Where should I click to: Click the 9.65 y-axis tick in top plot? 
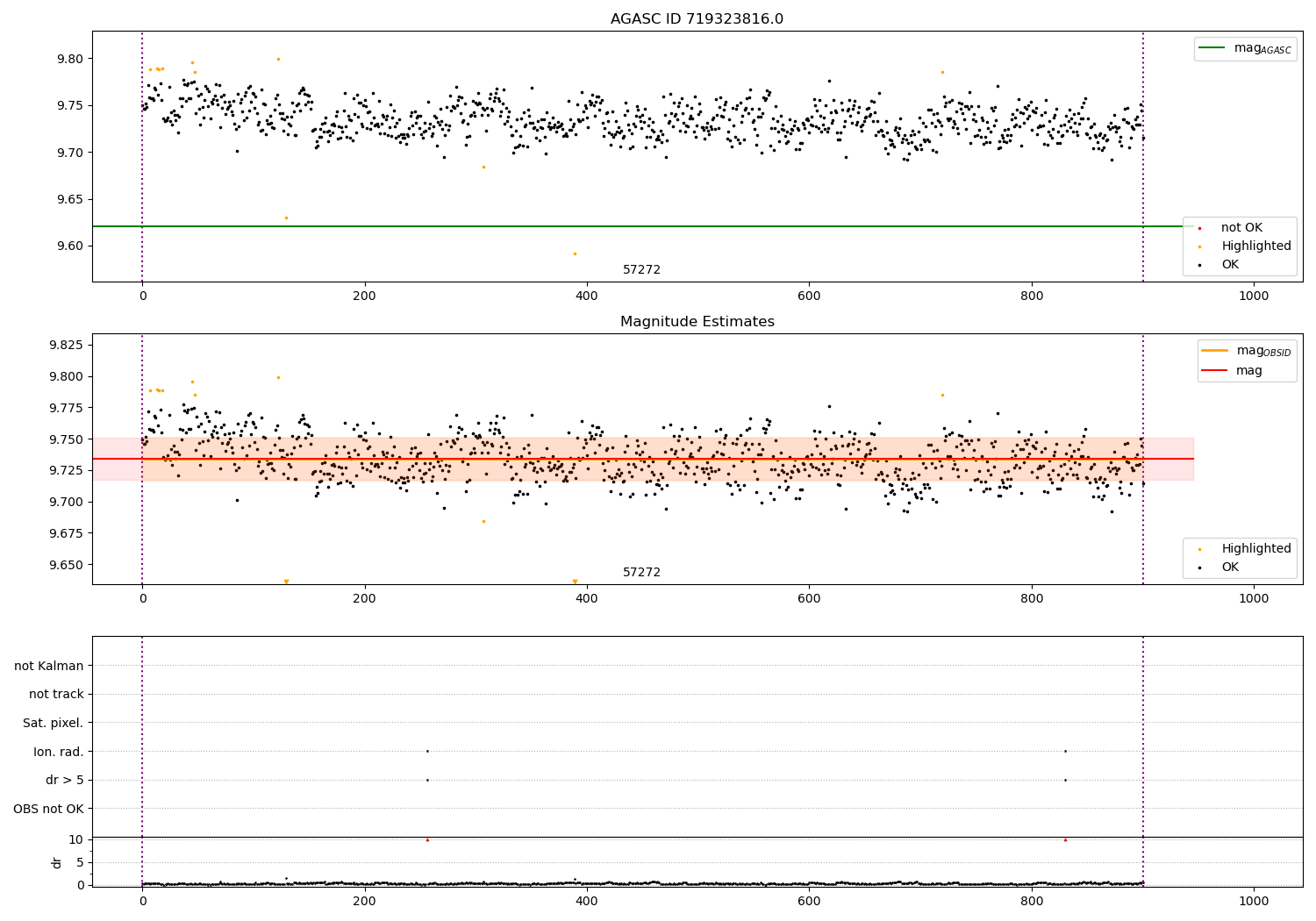click(71, 199)
